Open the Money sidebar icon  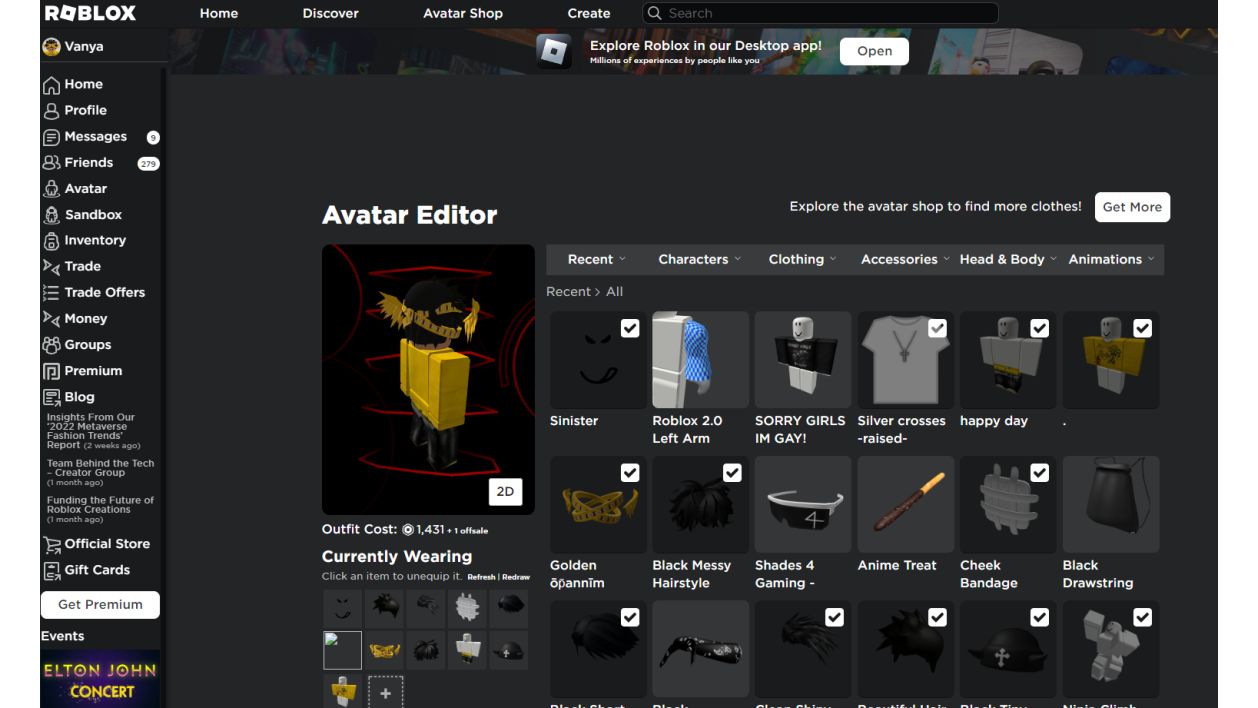click(x=51, y=319)
